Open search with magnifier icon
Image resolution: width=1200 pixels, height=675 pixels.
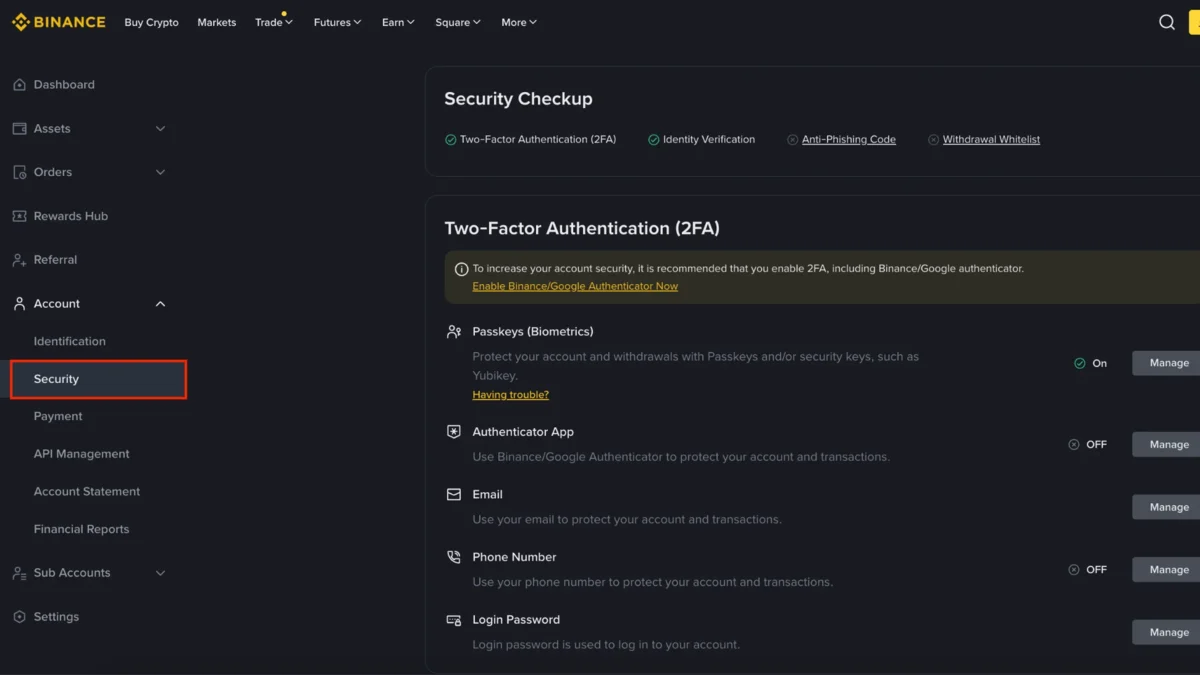click(1166, 22)
